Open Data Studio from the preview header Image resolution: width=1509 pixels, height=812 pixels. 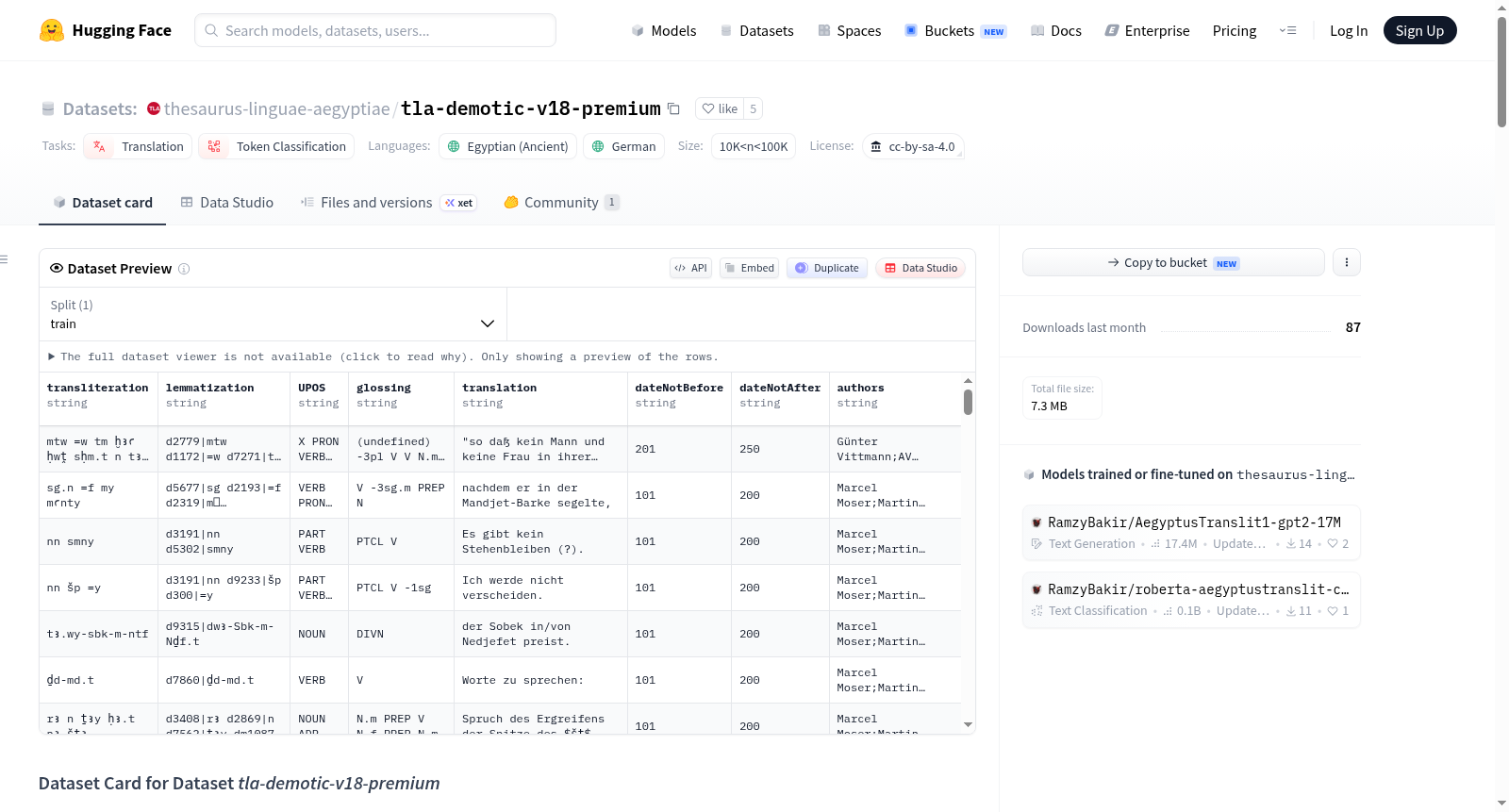920,268
